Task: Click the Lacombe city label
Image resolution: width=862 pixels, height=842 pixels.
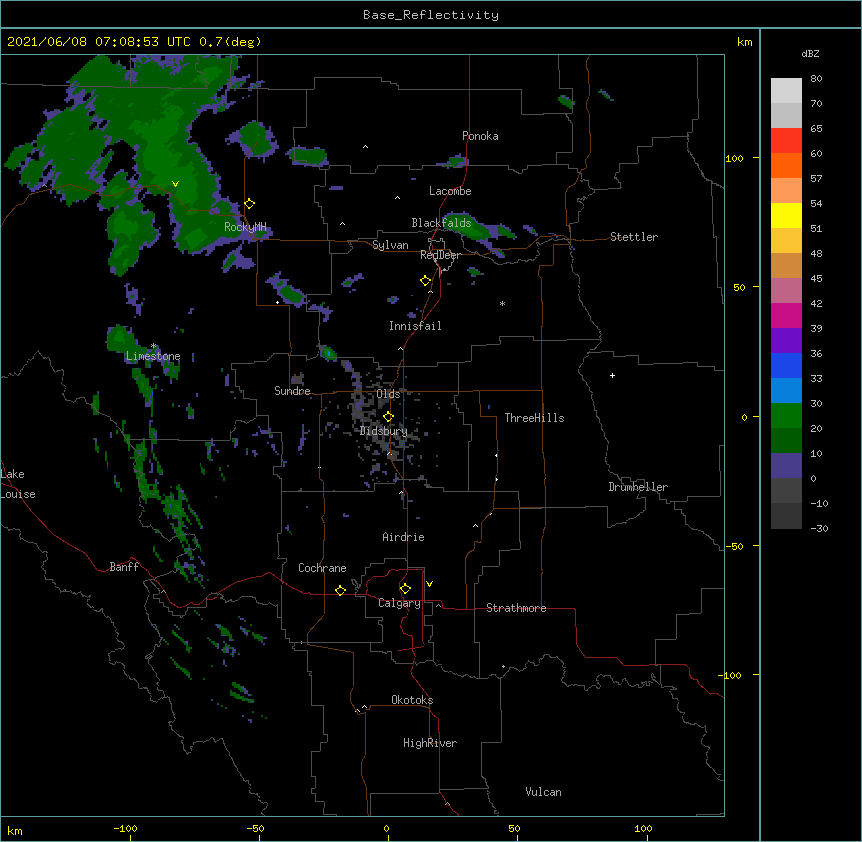Action: 450,191
